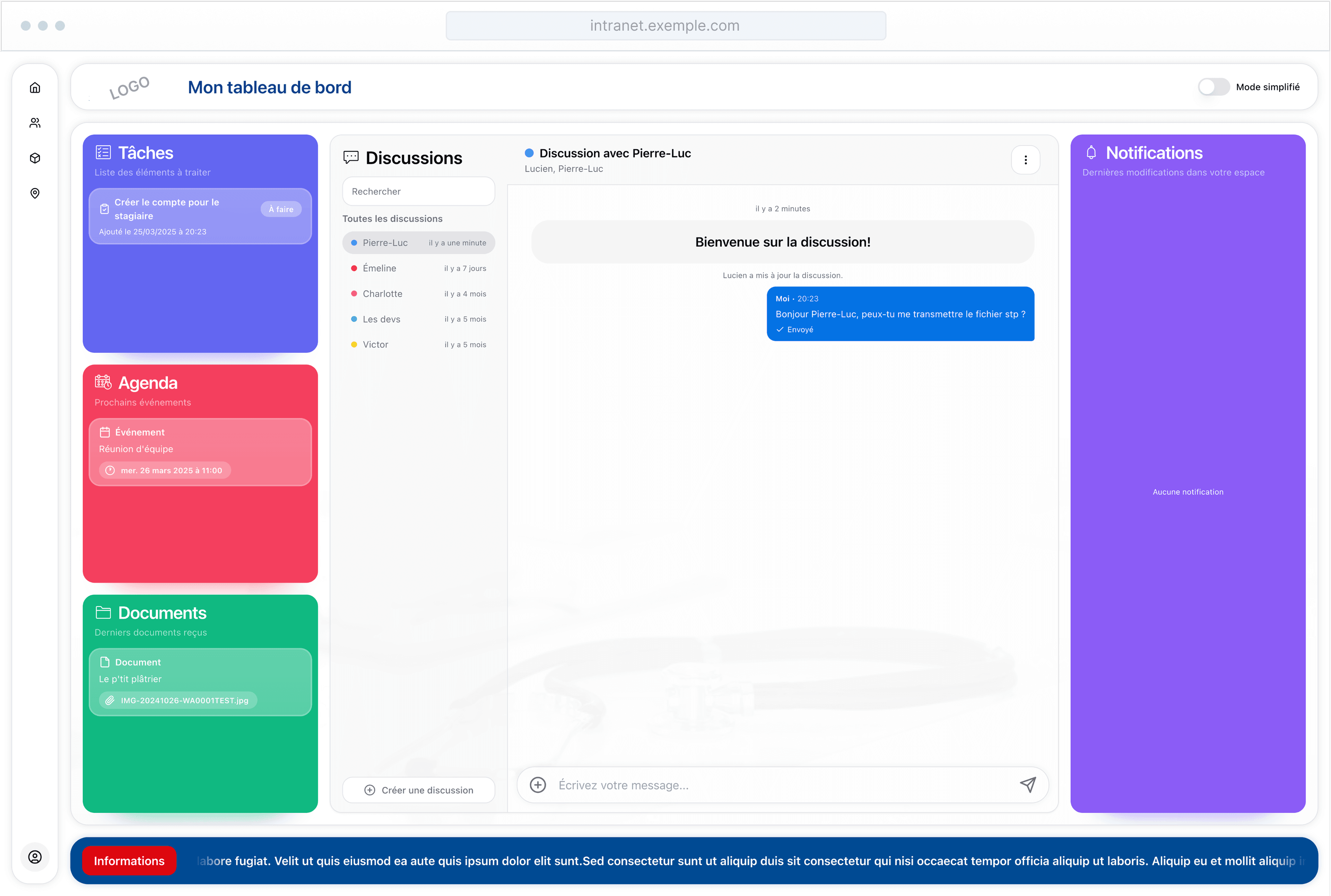Click the paper plane send icon
Screen dimensions: 1331x896
tap(1027, 784)
